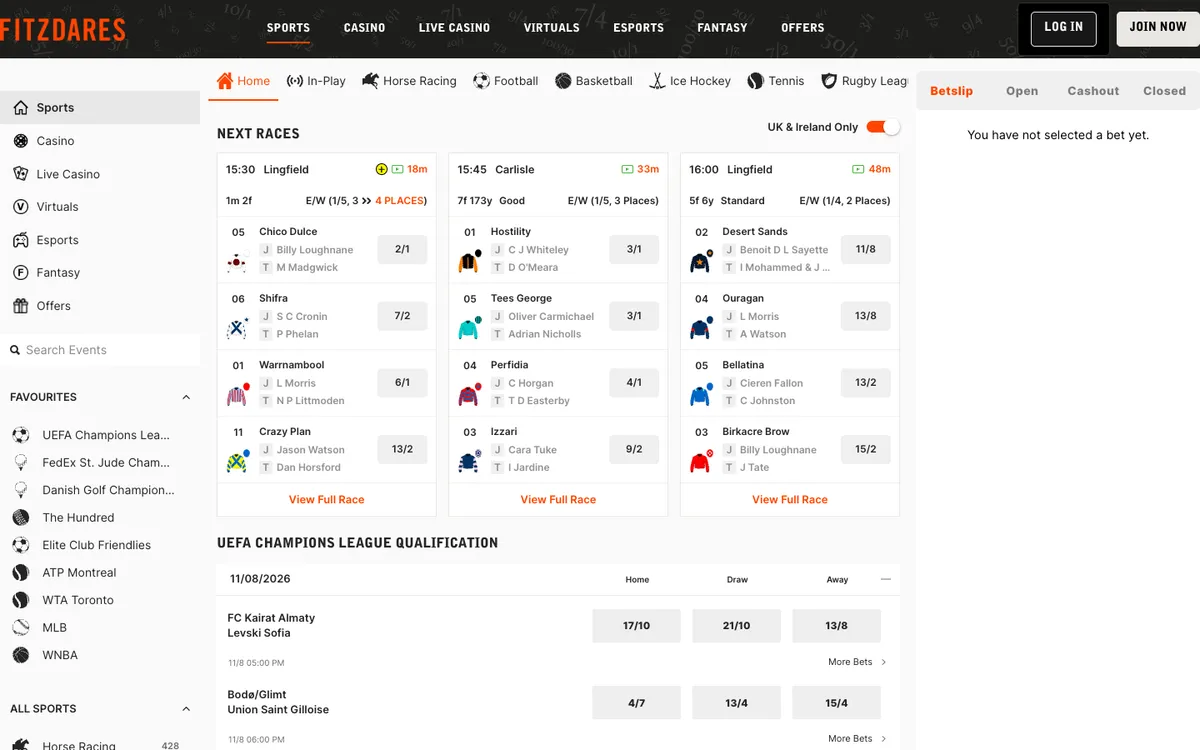The height and width of the screenshot is (750, 1200).
Task: Click the Search Events field
Action: pos(100,350)
